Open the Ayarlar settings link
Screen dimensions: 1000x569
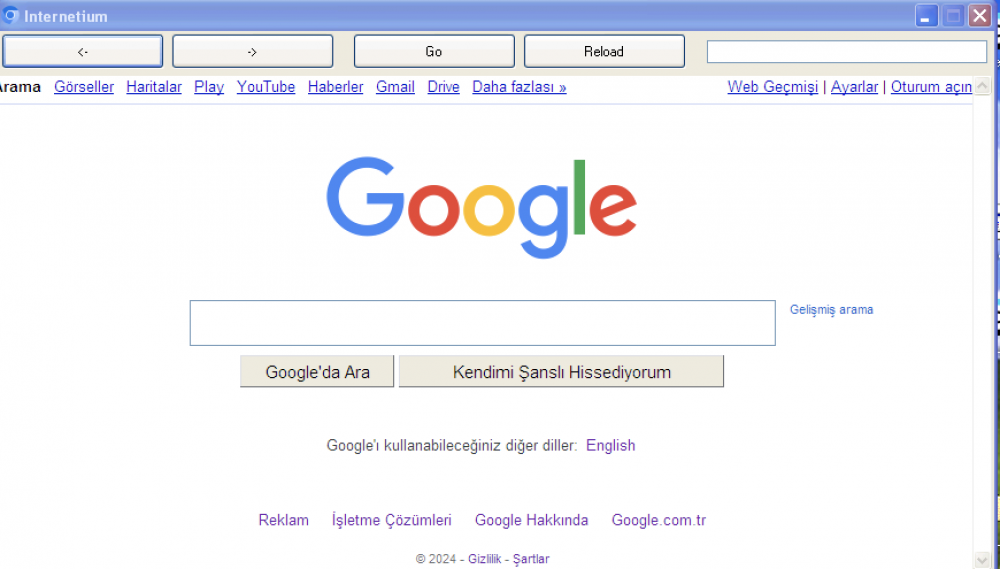click(x=854, y=87)
